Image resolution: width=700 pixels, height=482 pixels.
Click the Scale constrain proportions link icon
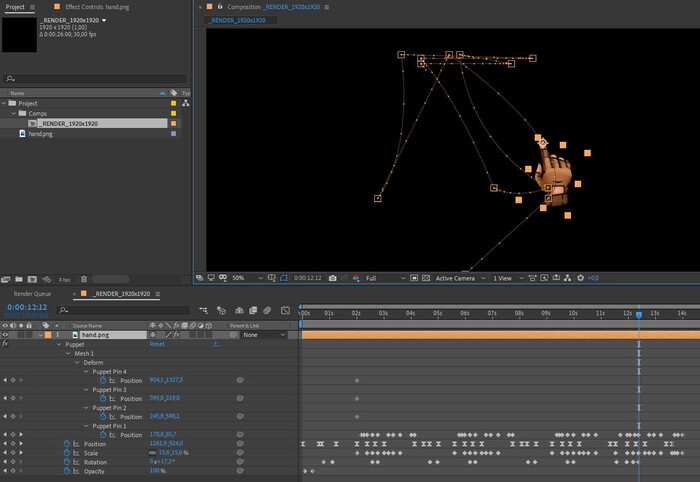point(153,452)
